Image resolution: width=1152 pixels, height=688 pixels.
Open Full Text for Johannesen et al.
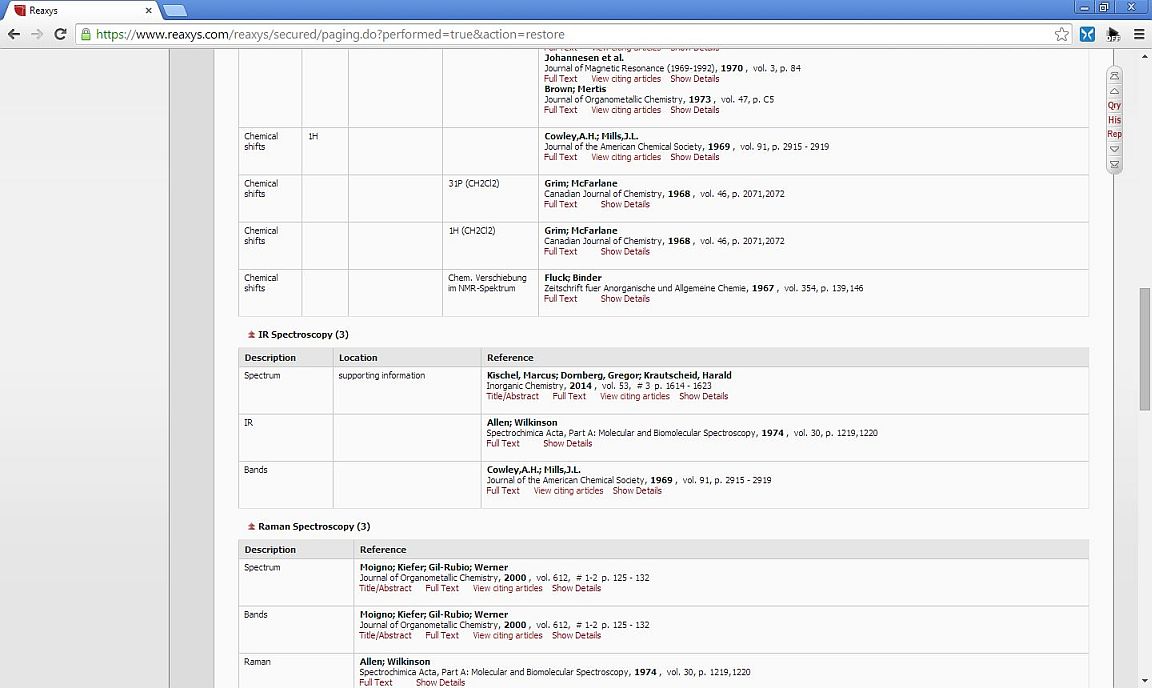[x=561, y=79]
